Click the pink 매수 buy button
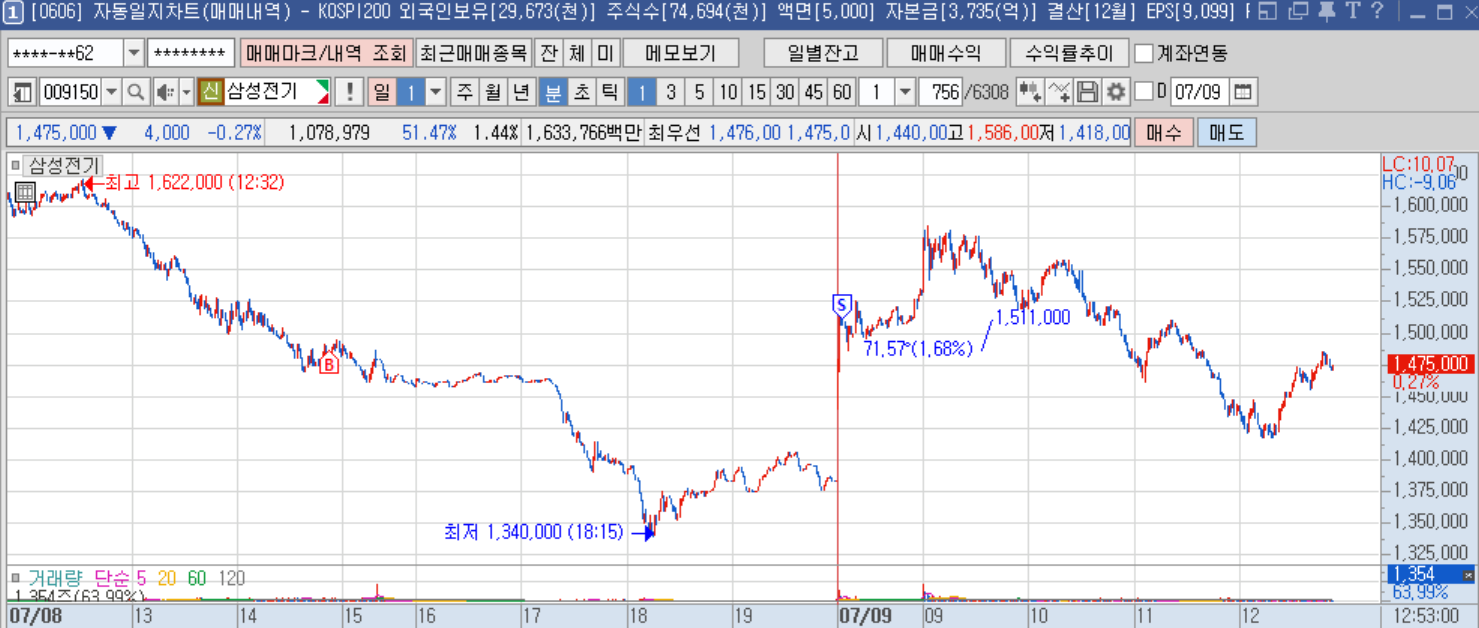The height and width of the screenshot is (628, 1479). [x=1164, y=133]
